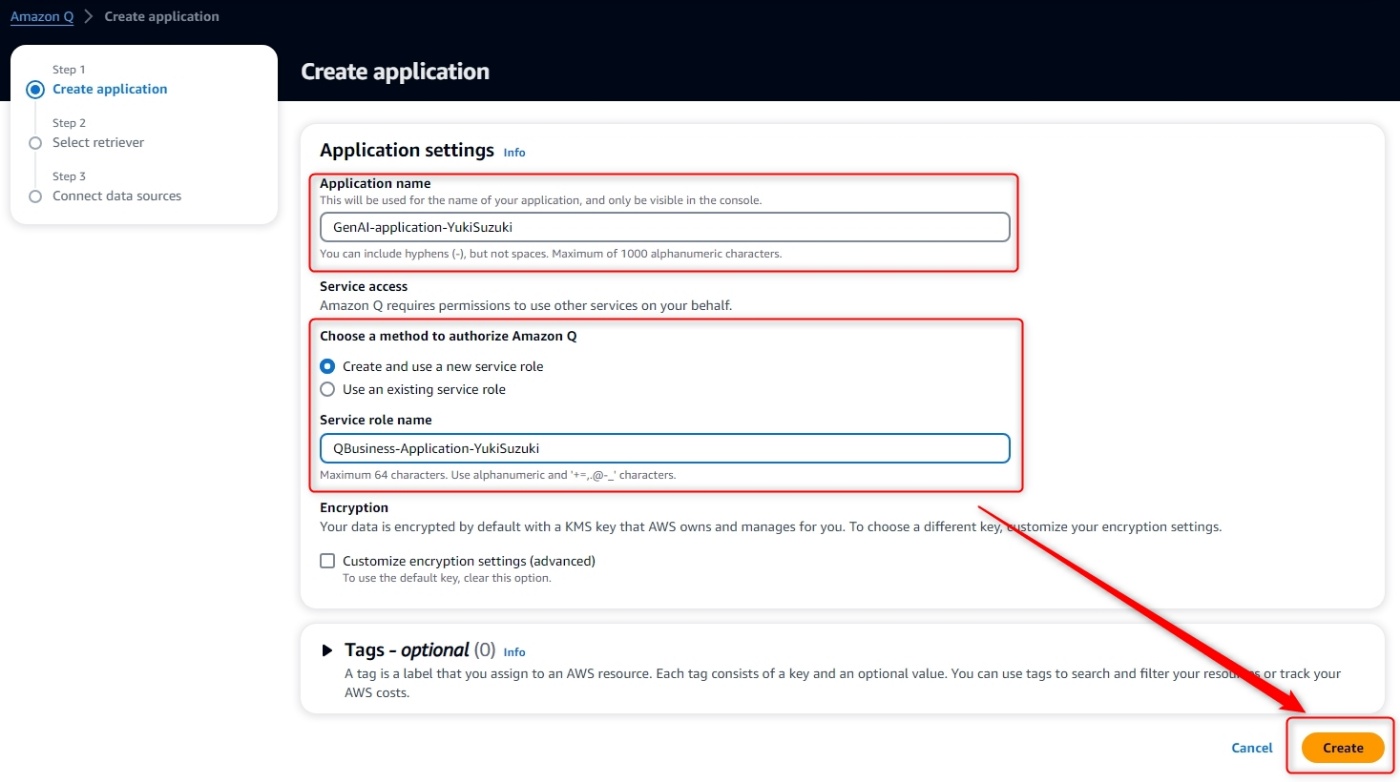This screenshot has height=782, width=1400.
Task: Click the 'Create application' page title
Action: 395,72
